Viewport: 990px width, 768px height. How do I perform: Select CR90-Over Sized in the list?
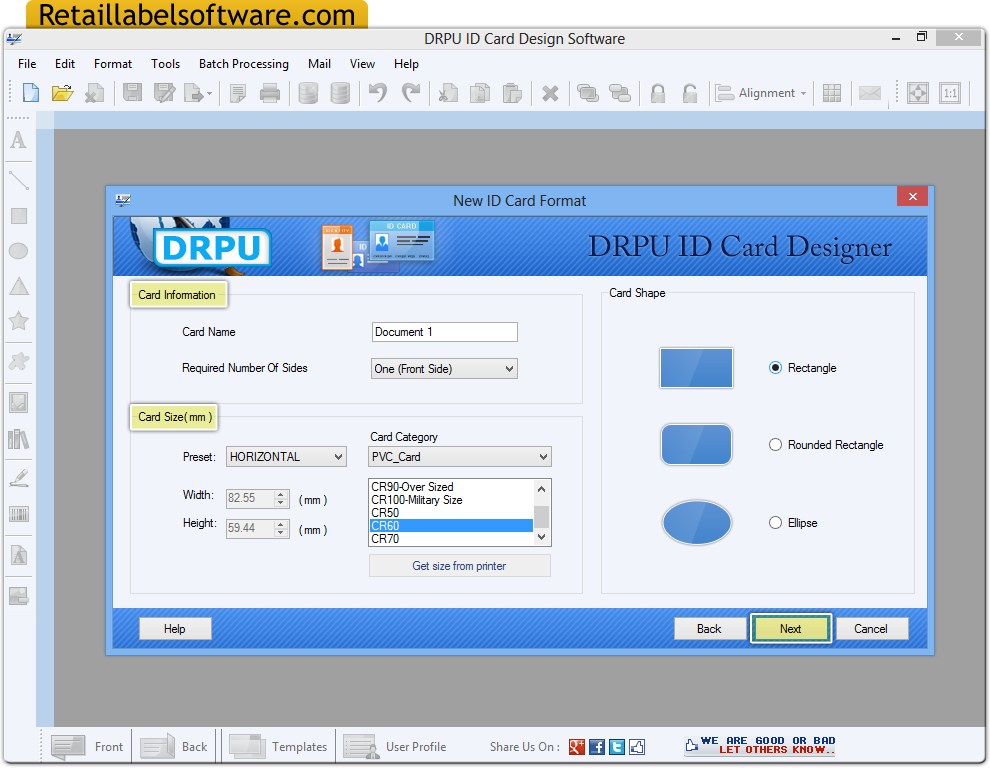tap(451, 486)
